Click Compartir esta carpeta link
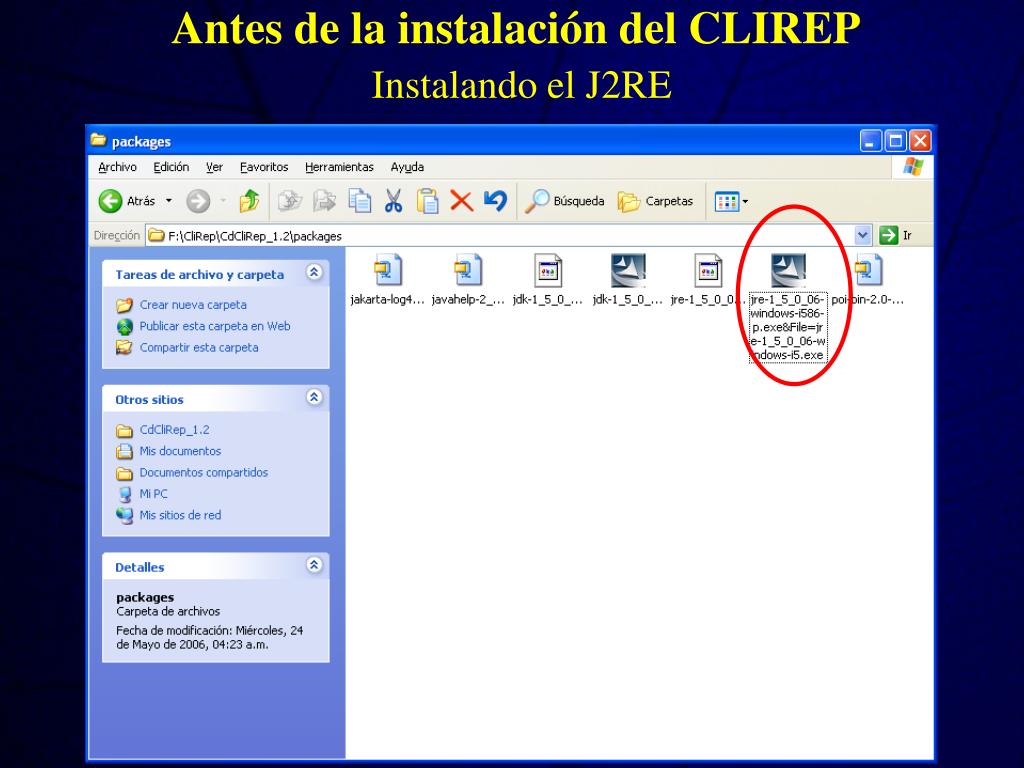The width and height of the screenshot is (1024, 768). point(199,347)
